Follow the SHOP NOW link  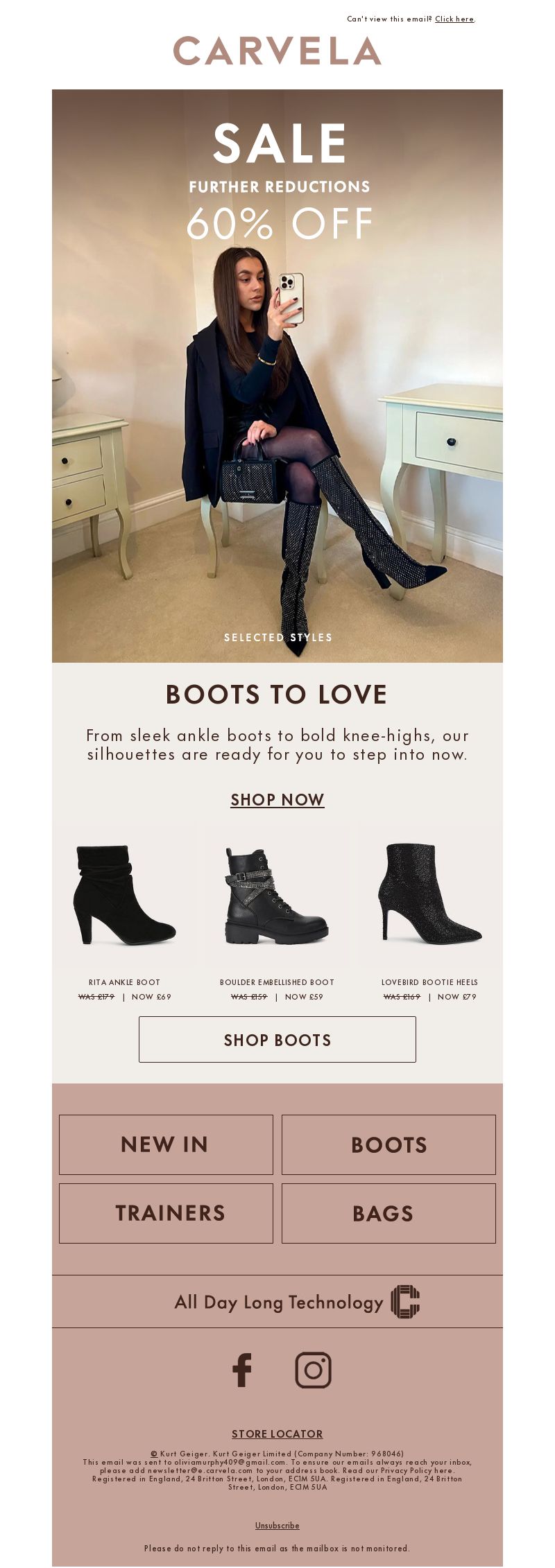tap(277, 799)
